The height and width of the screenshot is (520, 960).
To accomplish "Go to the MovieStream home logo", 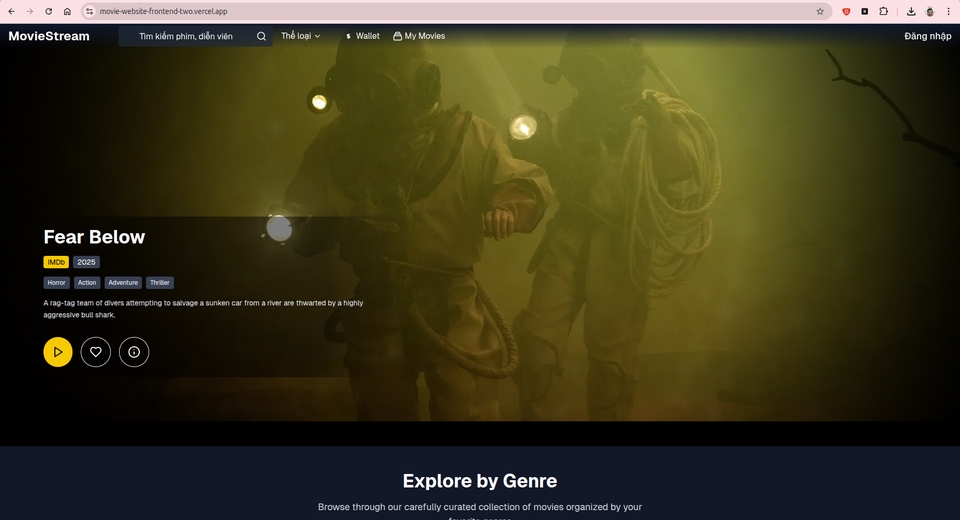I will 49,36.
